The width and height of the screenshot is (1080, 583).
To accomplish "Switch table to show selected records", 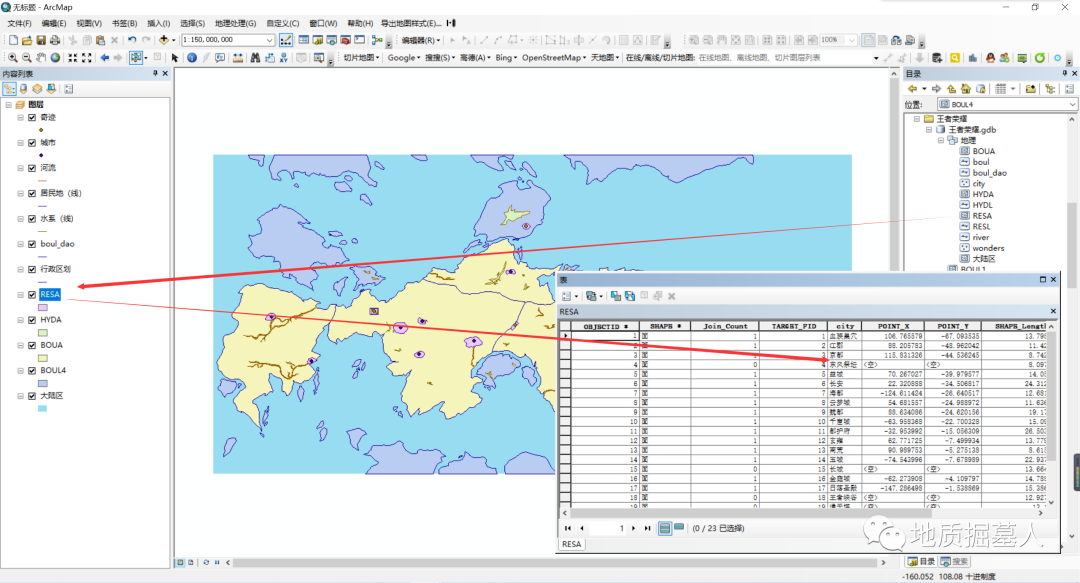I will pos(679,528).
